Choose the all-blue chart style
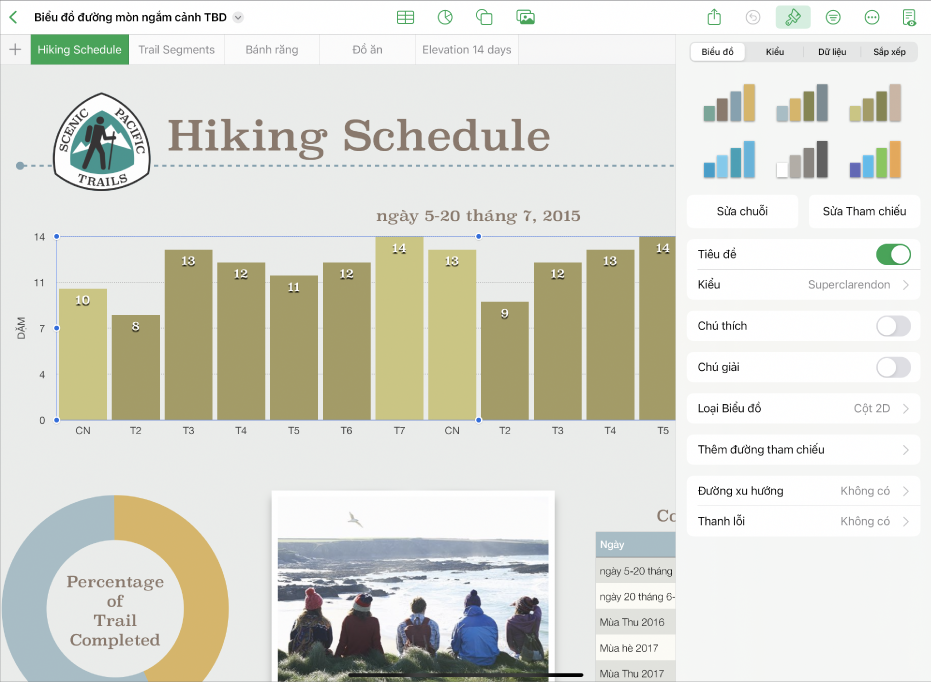931x684 pixels. pyautogui.click(x=729, y=159)
